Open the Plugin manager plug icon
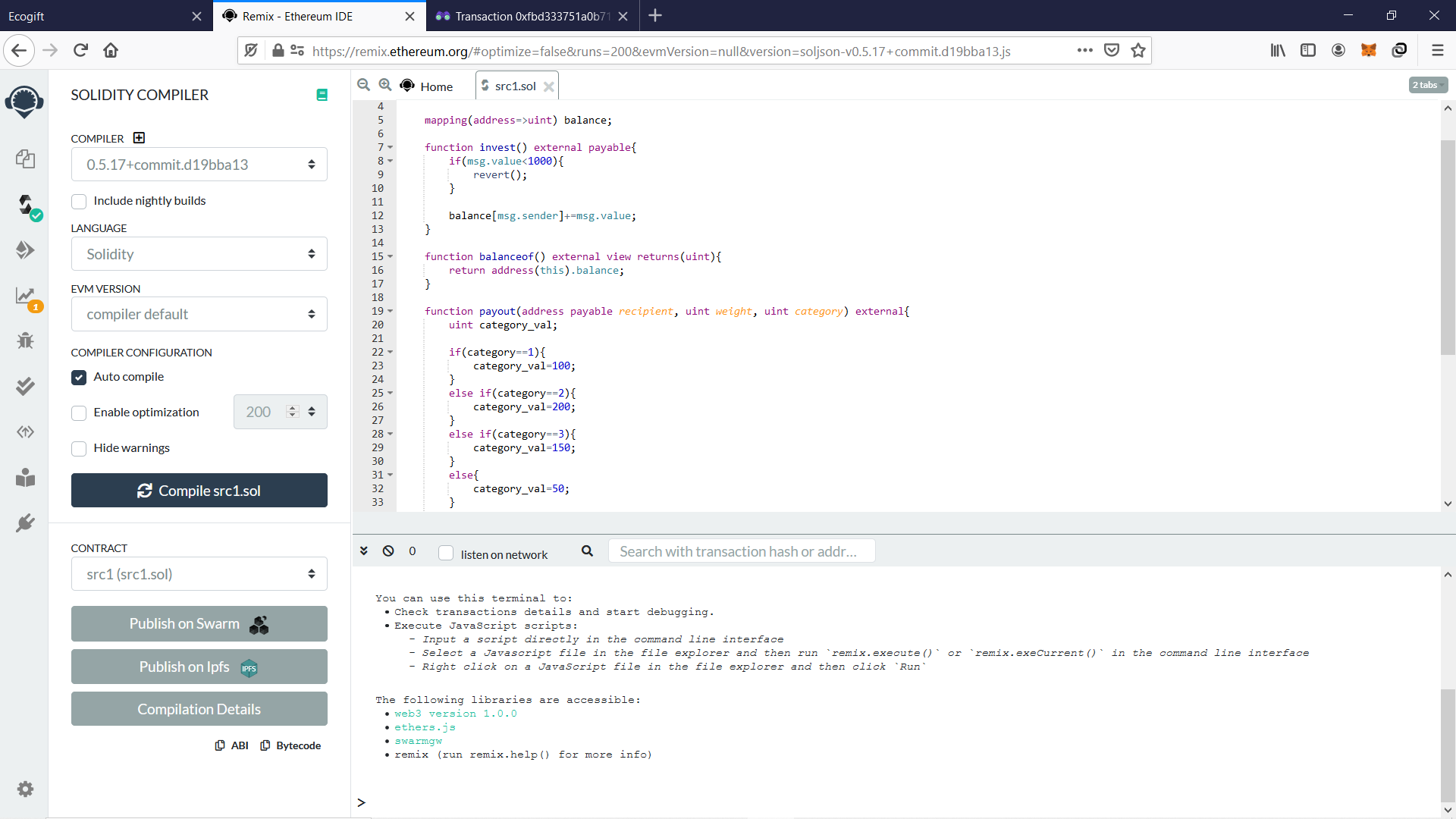This screenshot has width=1456, height=819. 25,522
